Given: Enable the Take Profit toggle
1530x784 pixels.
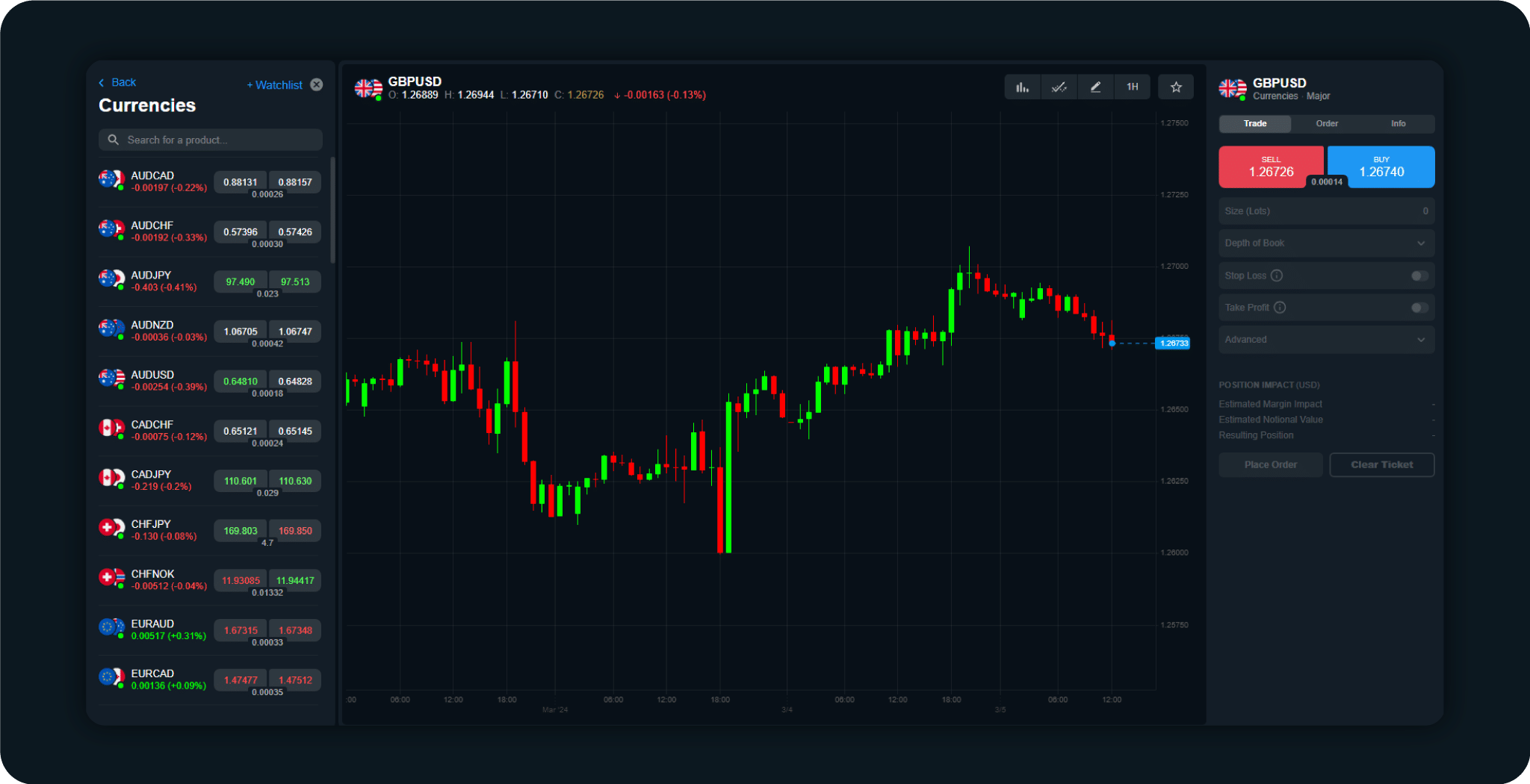Looking at the screenshot, I should [x=1419, y=308].
